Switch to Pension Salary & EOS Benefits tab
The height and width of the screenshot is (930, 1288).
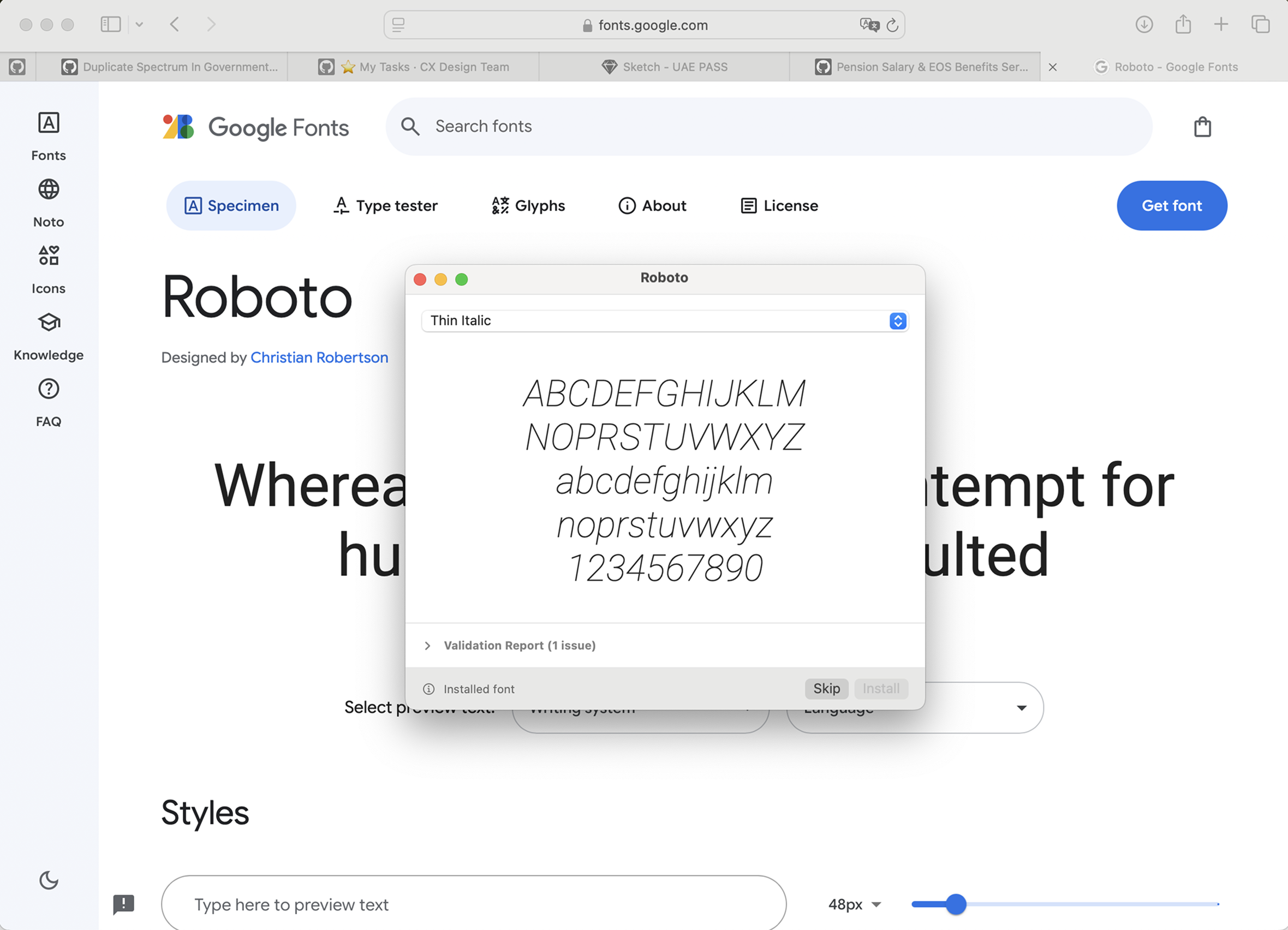point(915,67)
